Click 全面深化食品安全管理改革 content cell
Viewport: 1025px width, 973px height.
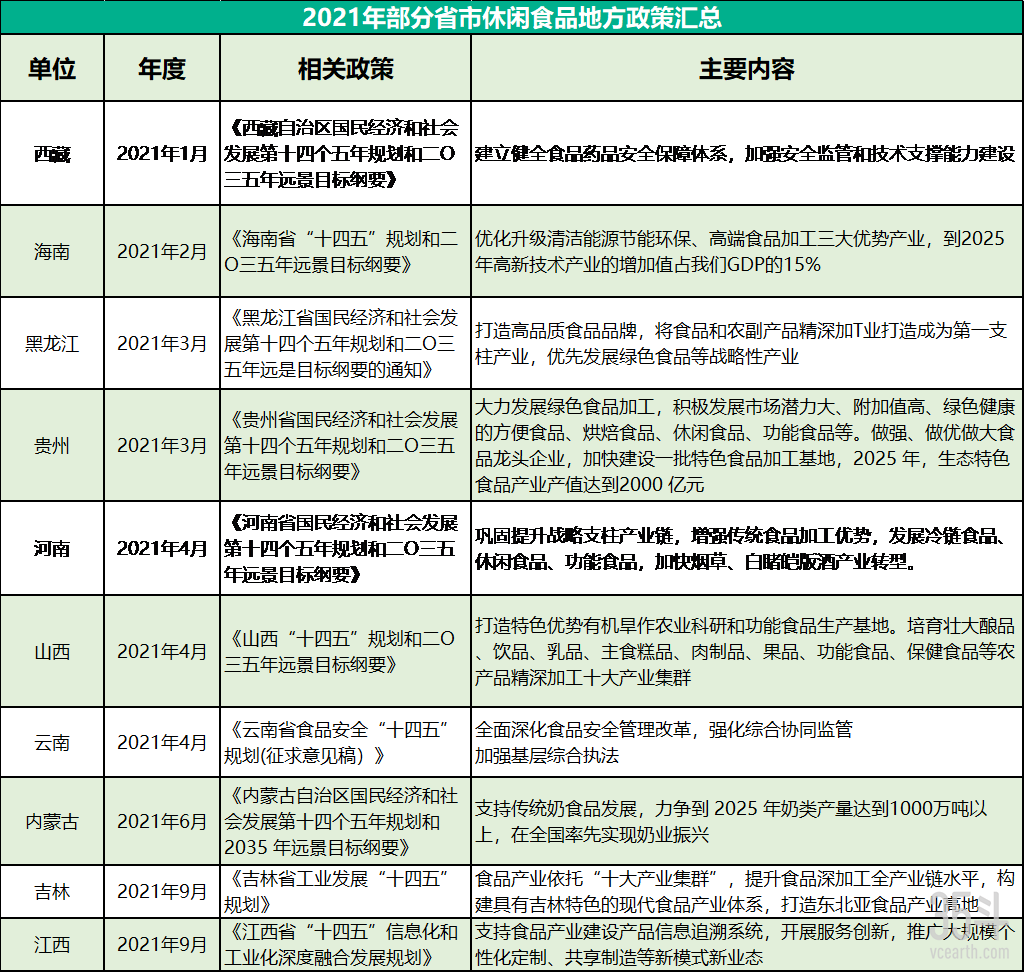tap(747, 742)
